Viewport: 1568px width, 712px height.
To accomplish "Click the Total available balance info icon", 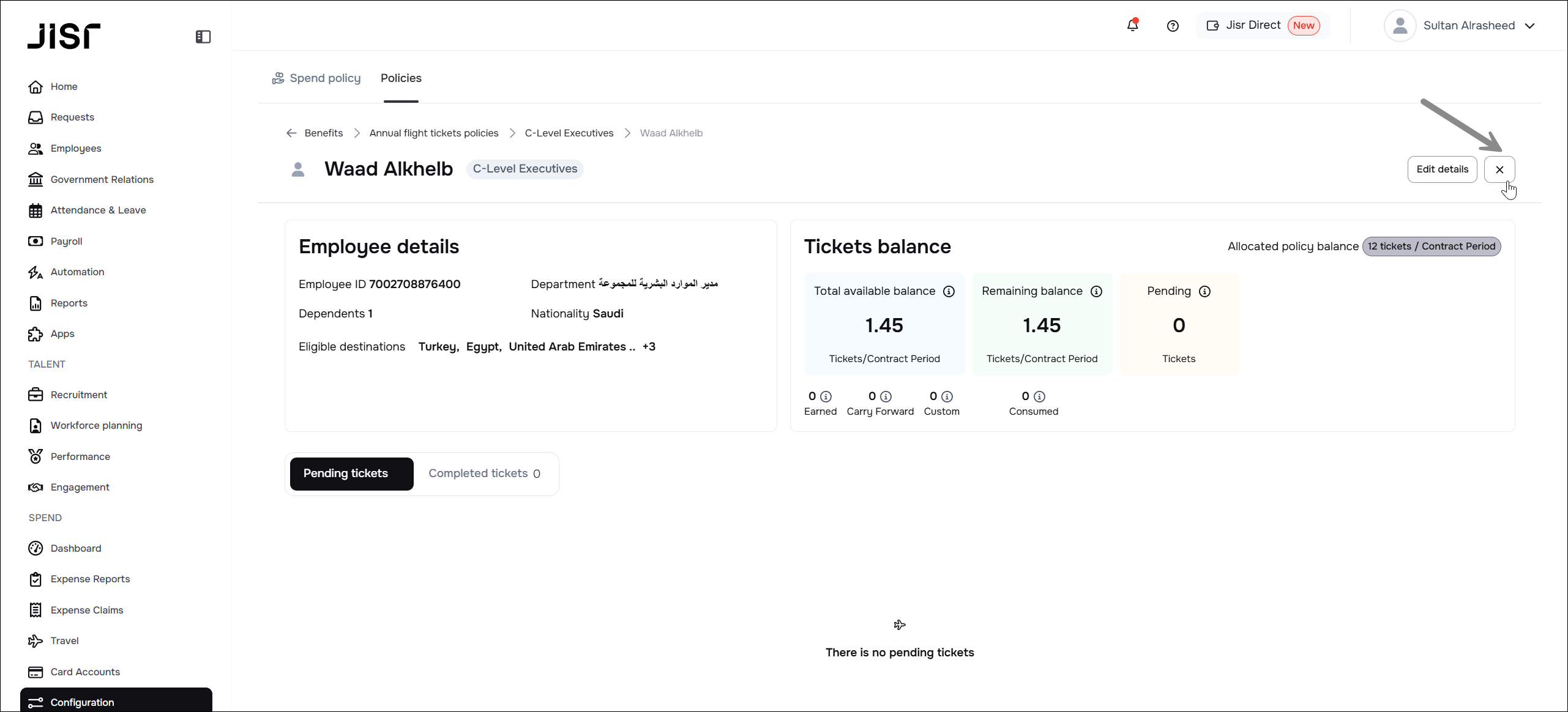I will tap(949, 292).
